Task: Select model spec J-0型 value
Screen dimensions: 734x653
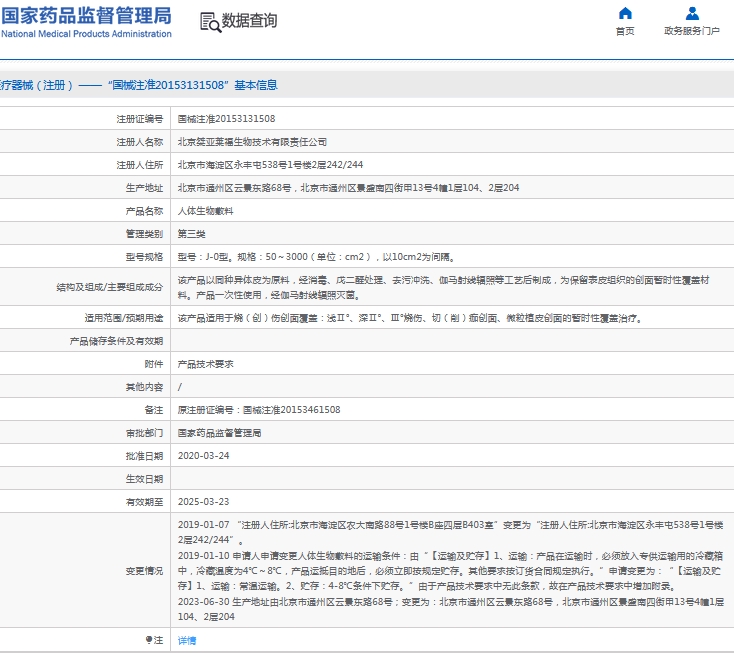Action: point(317,257)
